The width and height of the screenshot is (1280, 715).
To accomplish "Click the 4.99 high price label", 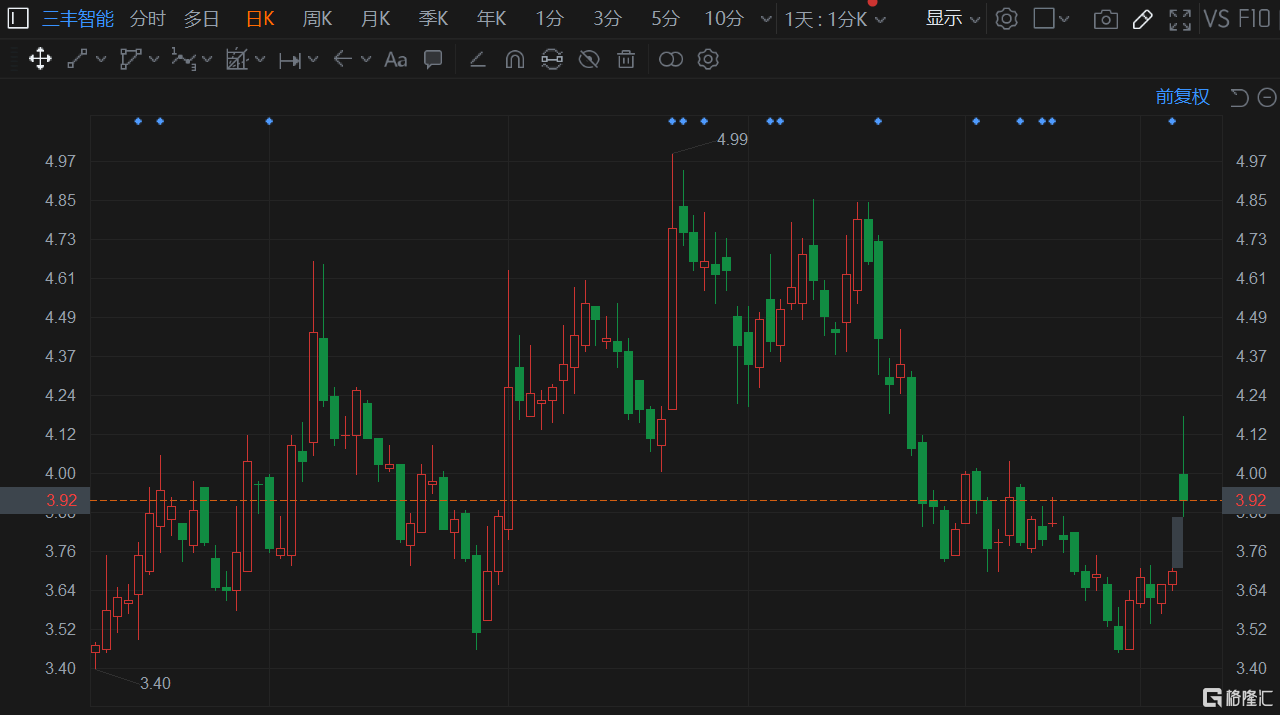I will (x=732, y=140).
